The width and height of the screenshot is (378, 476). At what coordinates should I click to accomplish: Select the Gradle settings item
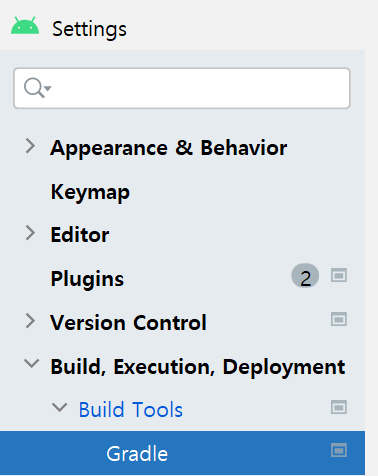(182, 453)
